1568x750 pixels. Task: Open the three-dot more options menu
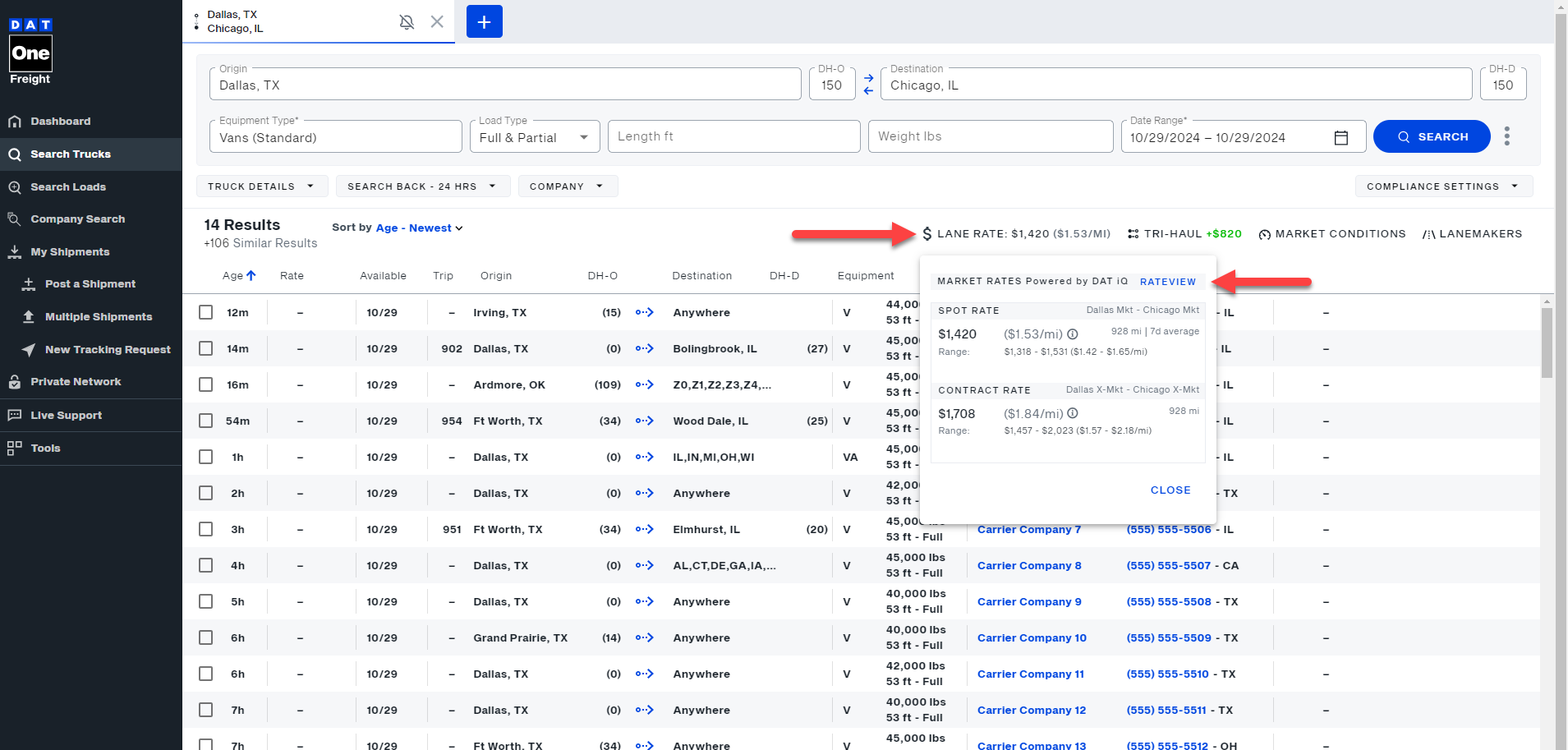(1506, 136)
